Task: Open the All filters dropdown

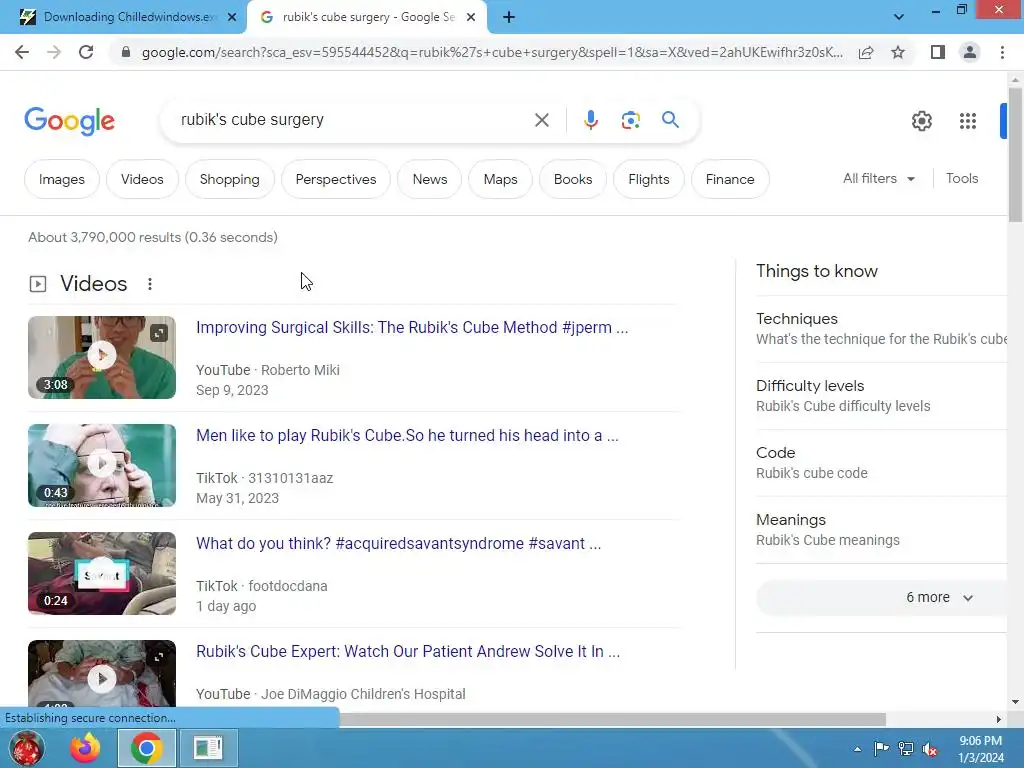Action: point(879,178)
